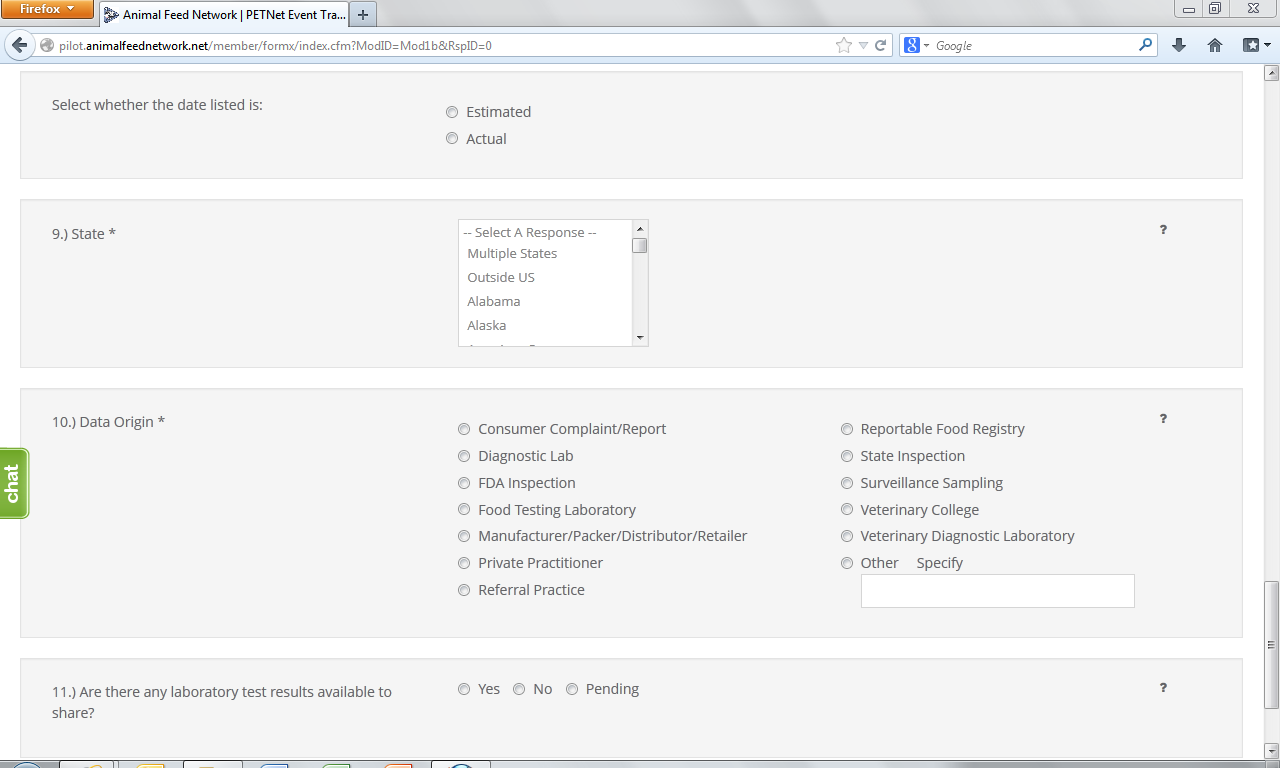Open a new browser tab
This screenshot has width=1280, height=768.
click(363, 15)
